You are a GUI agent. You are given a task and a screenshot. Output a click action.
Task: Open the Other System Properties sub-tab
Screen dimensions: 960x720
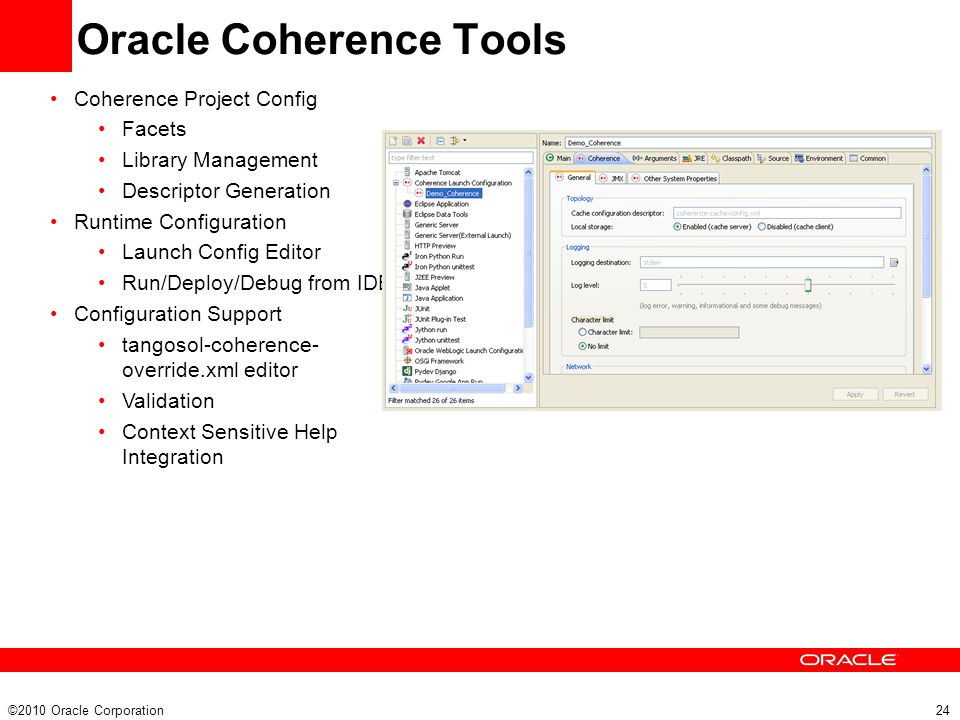[674, 178]
